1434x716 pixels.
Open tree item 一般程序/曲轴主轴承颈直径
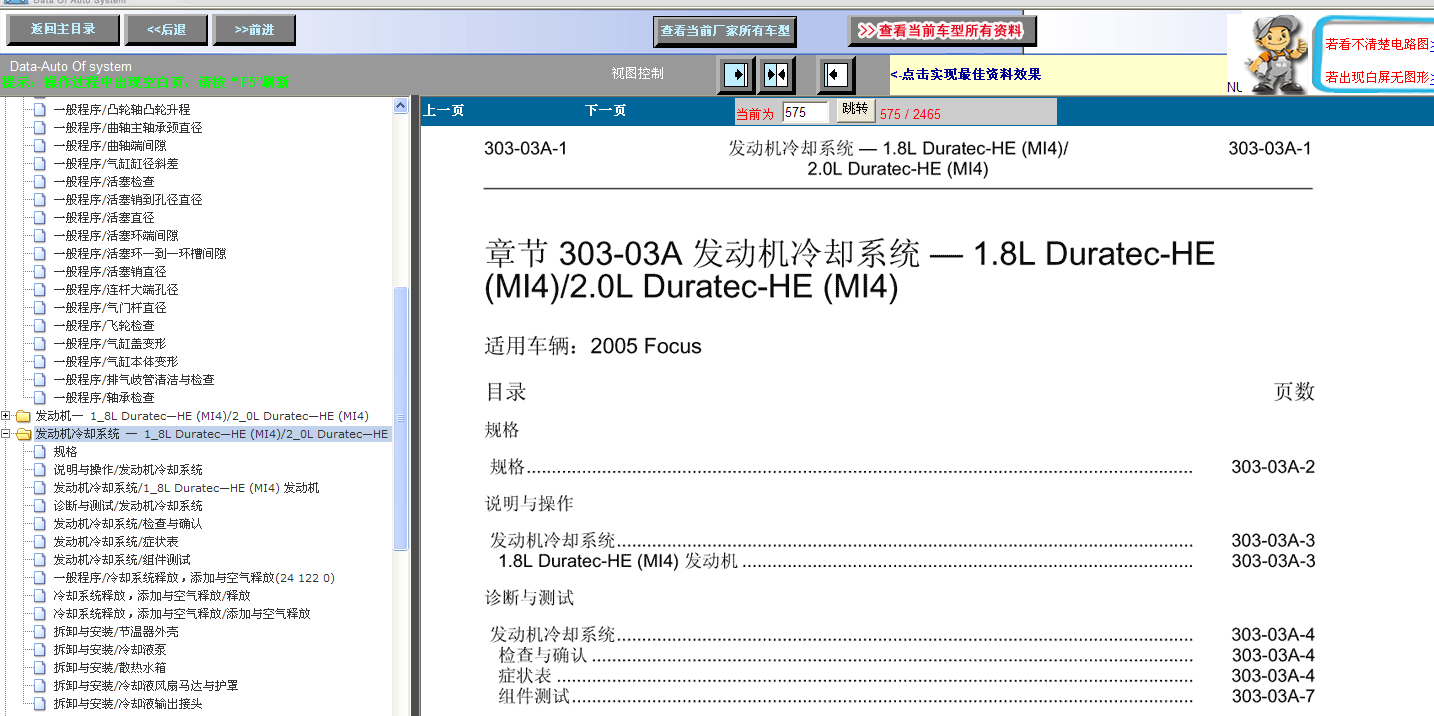(x=127, y=128)
